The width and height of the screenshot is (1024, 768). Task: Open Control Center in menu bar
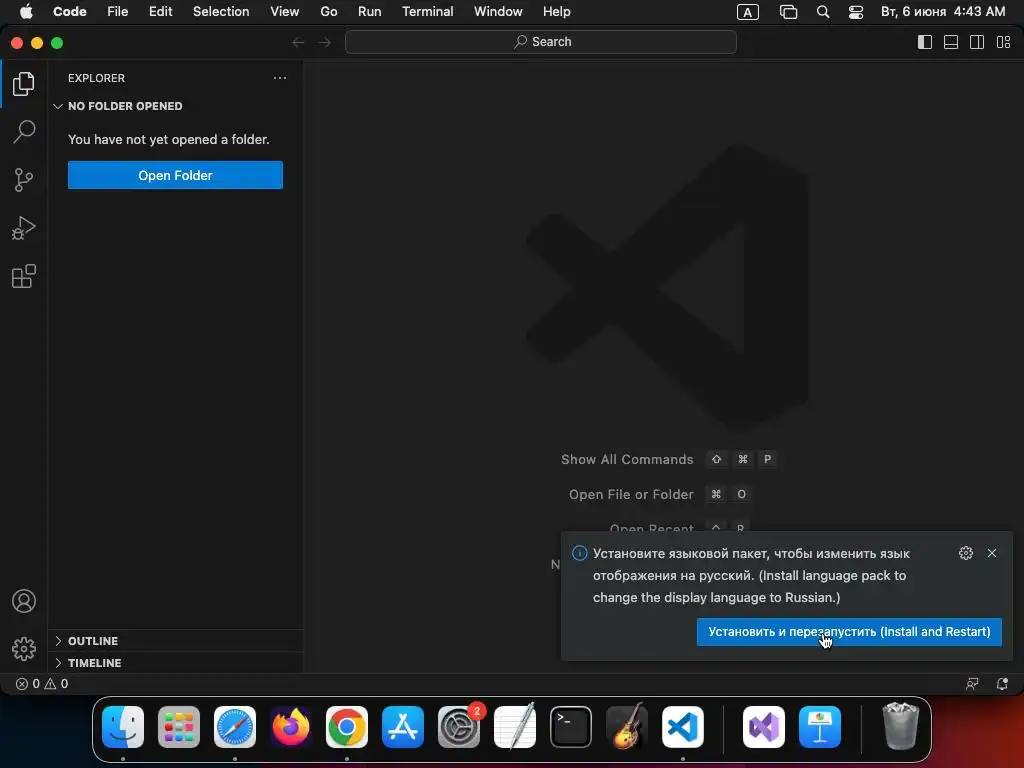tap(856, 12)
